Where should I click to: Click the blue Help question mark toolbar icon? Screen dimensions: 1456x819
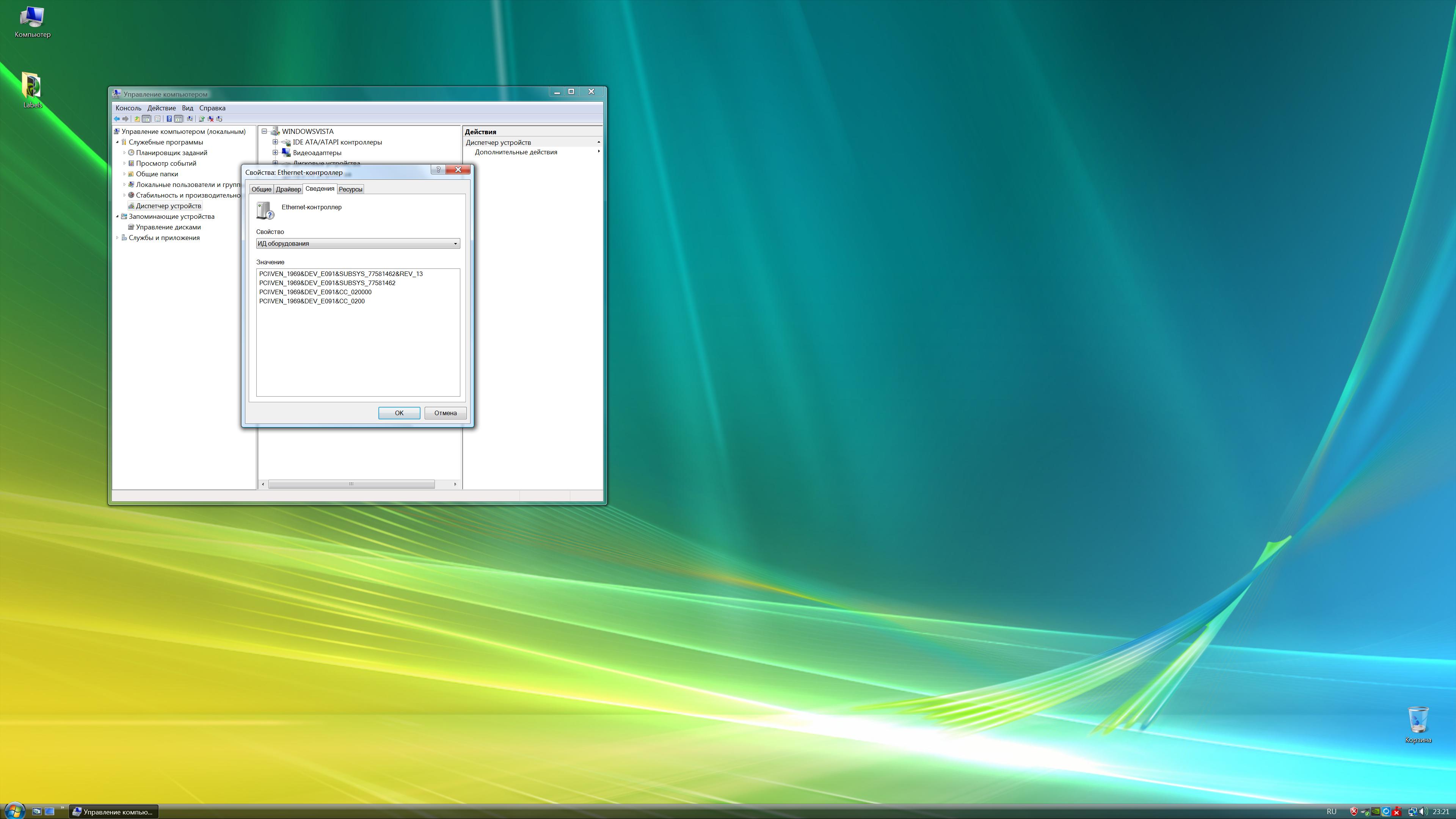click(169, 119)
